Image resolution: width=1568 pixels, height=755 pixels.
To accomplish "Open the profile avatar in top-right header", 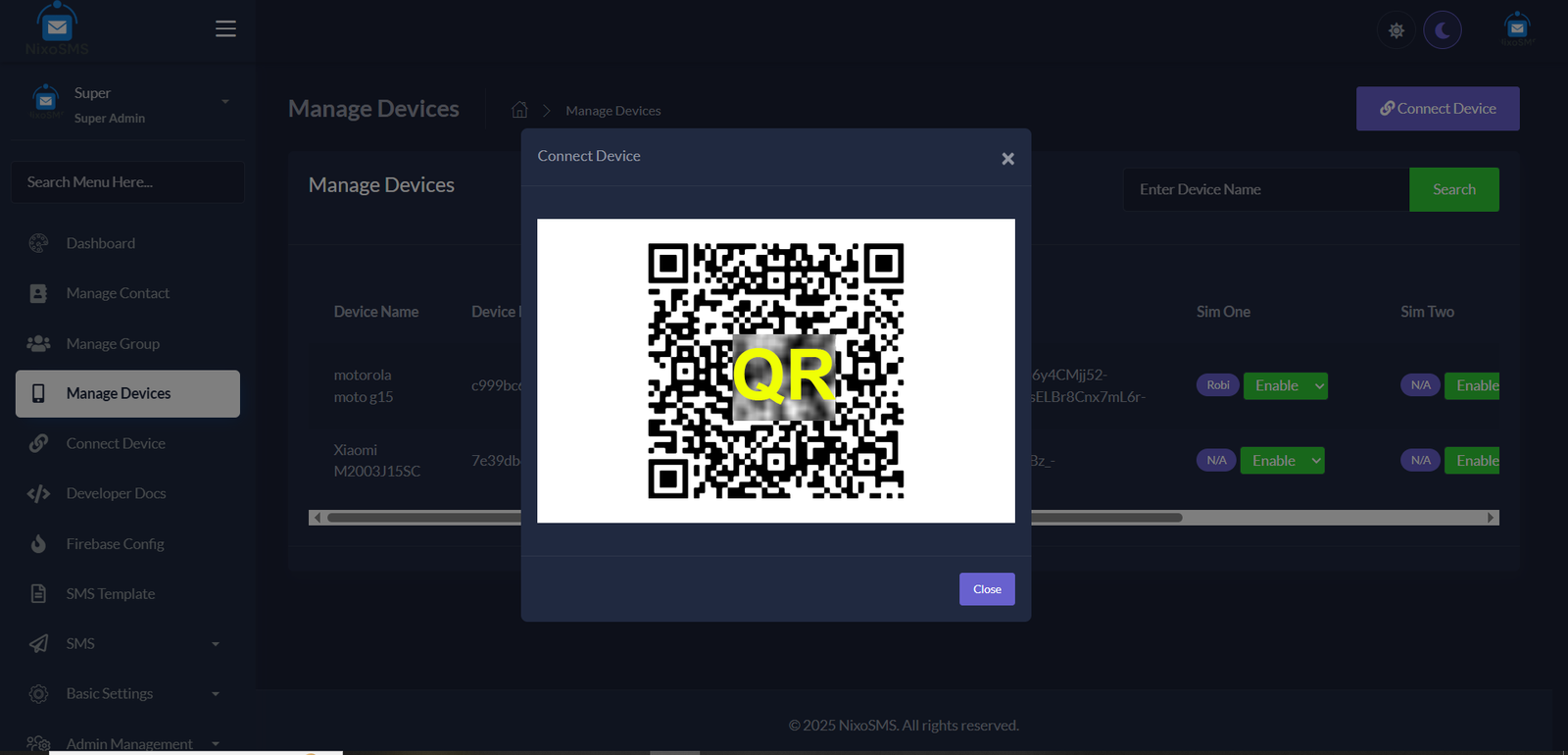I will pyautogui.click(x=1517, y=29).
